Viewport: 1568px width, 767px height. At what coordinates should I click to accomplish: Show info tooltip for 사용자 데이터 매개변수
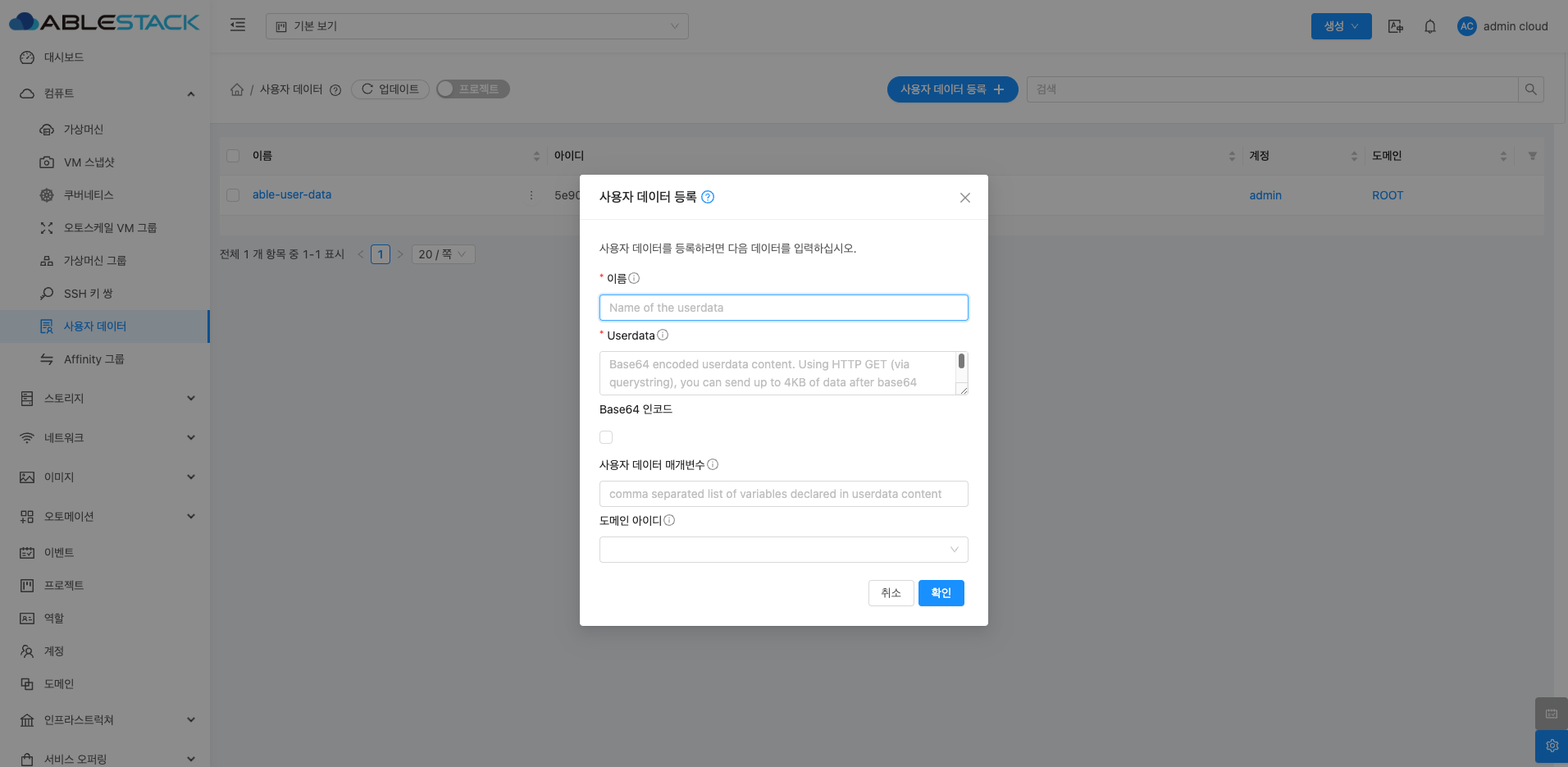713,464
